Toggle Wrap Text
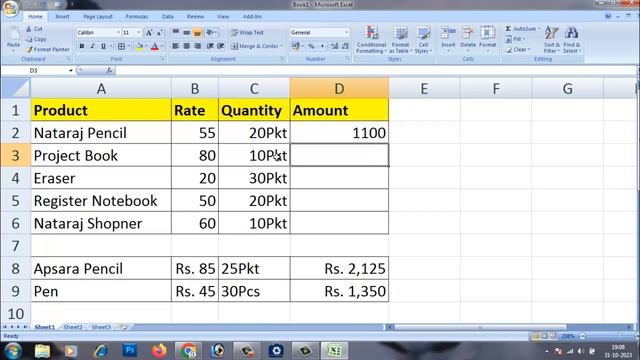Viewport: 640px width, 360px height. (x=247, y=33)
